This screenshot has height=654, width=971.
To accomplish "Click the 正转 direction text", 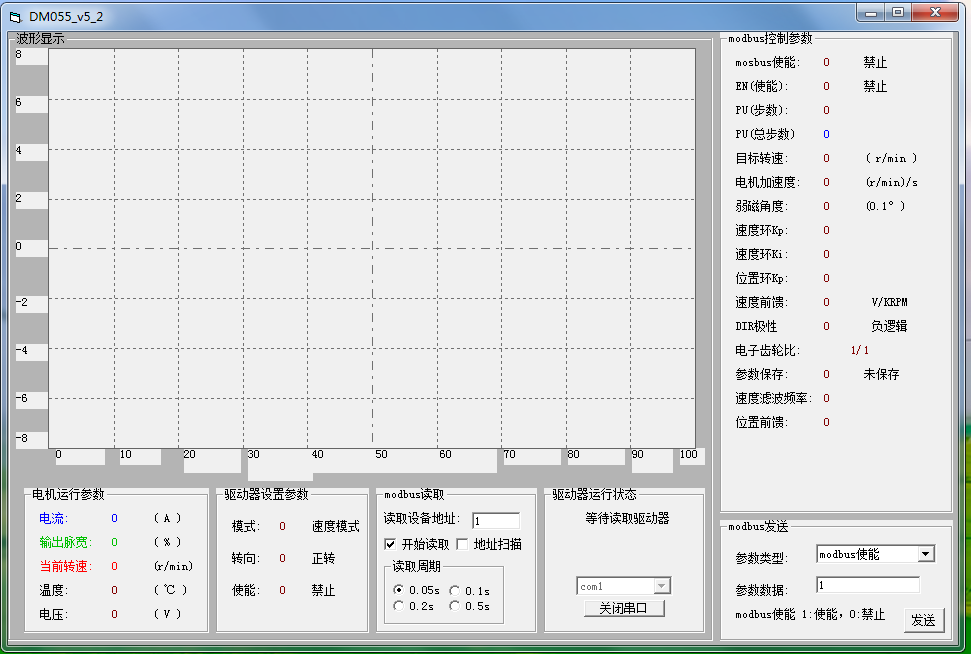I will 323,559.
